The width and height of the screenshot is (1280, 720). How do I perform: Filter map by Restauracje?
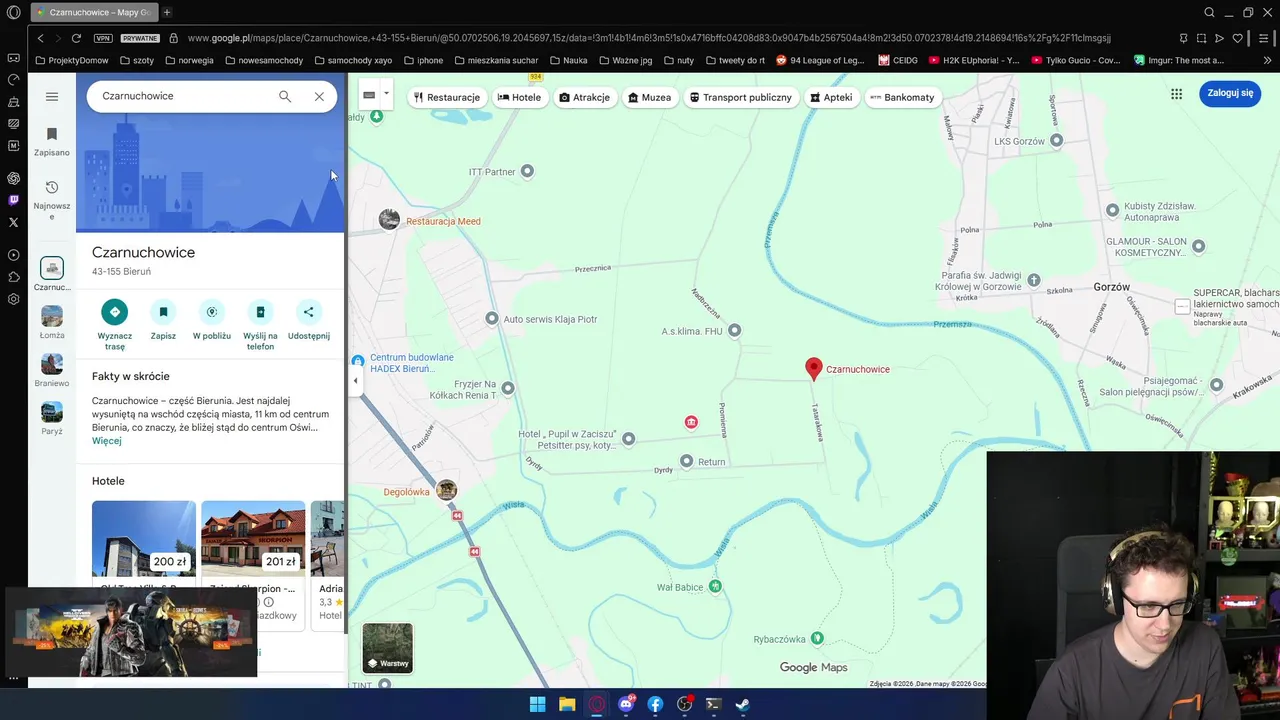pos(447,97)
